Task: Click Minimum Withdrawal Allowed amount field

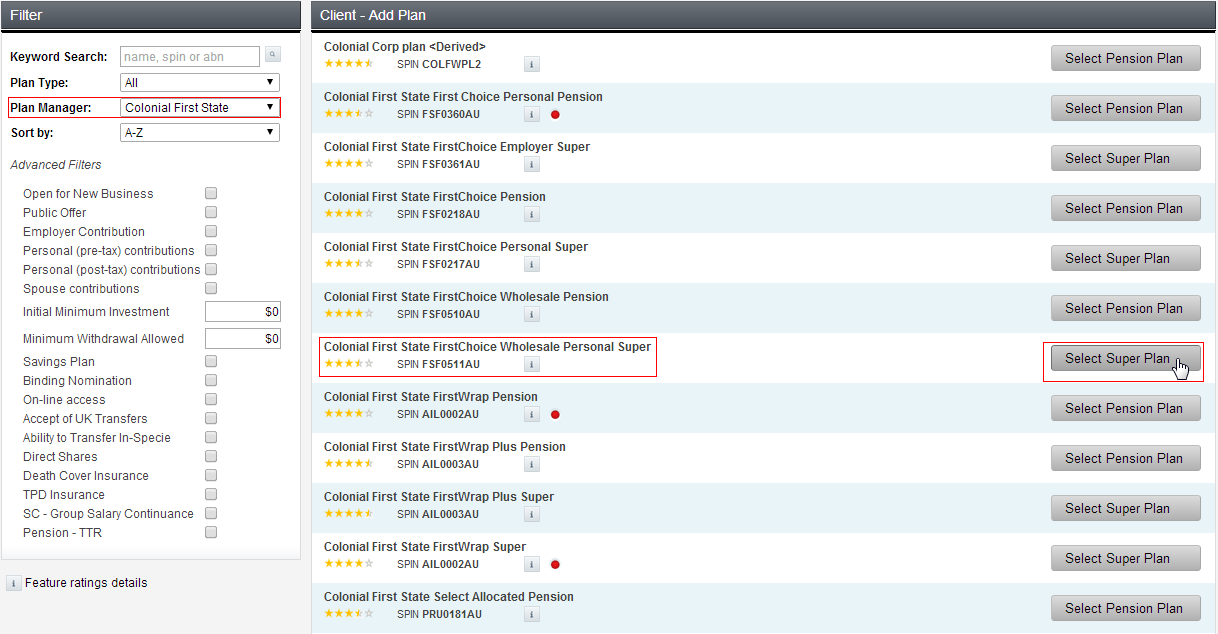Action: click(243, 338)
